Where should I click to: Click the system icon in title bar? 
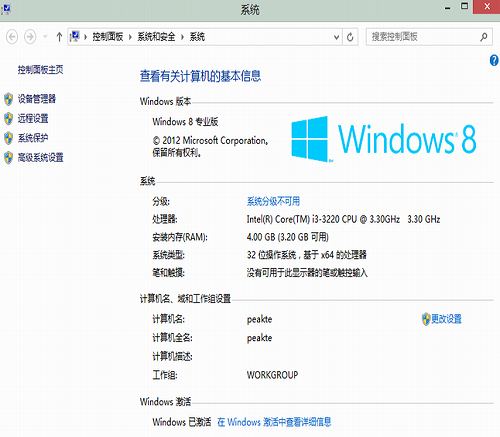6,8
